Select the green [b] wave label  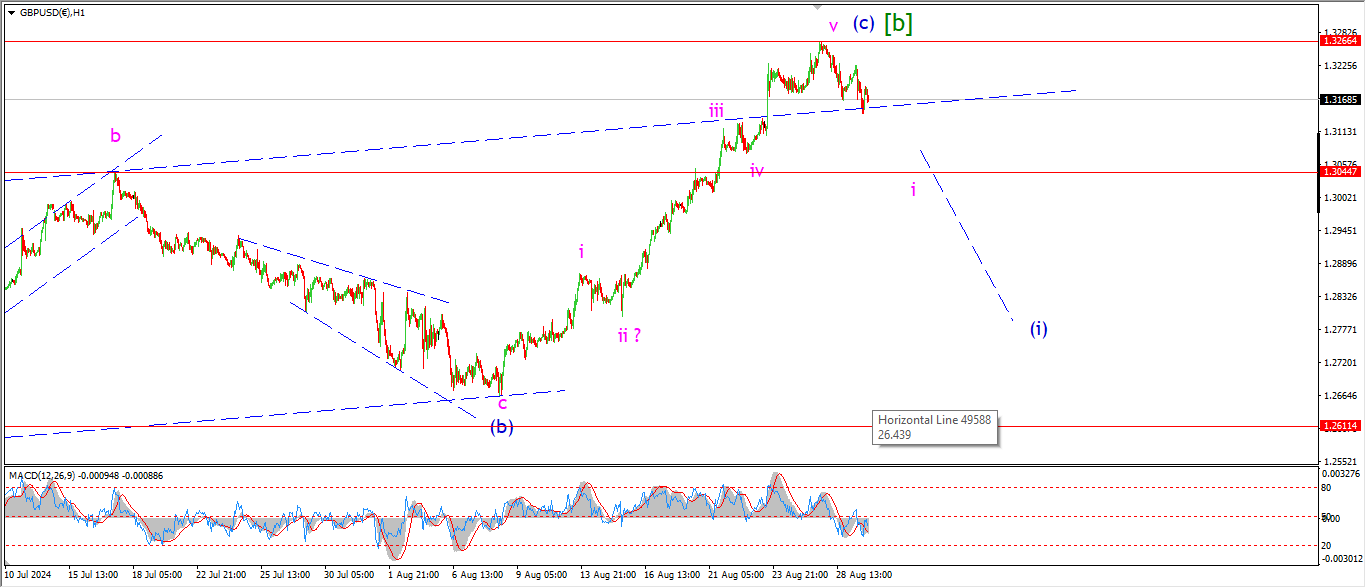(898, 23)
